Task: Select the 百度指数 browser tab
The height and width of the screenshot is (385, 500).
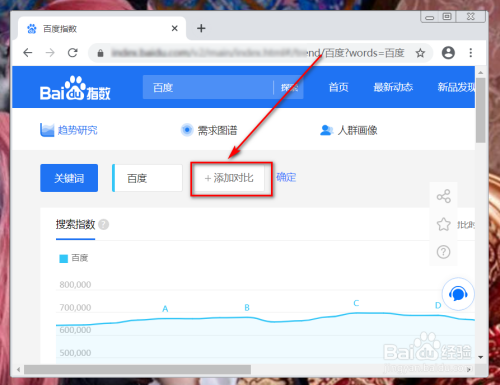Action: coord(102,29)
